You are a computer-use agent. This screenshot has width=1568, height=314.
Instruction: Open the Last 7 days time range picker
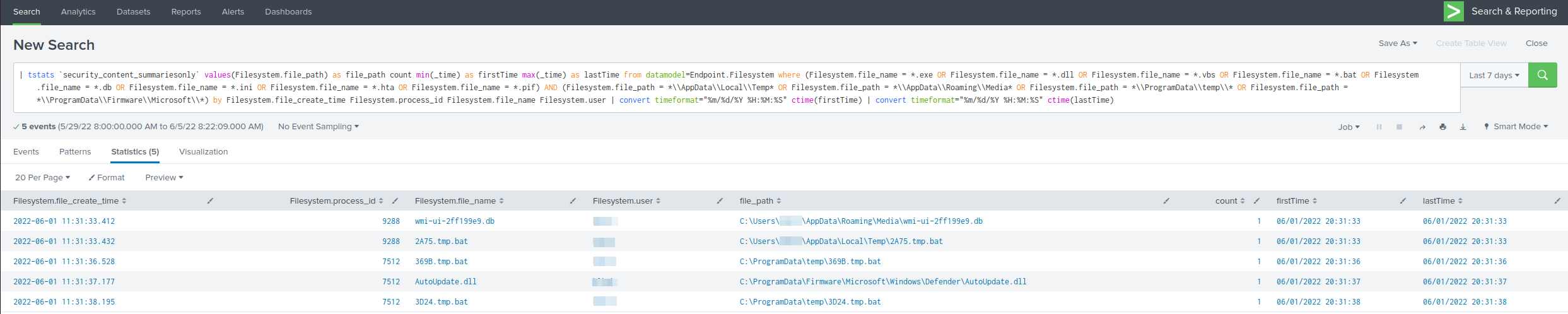pos(1494,75)
